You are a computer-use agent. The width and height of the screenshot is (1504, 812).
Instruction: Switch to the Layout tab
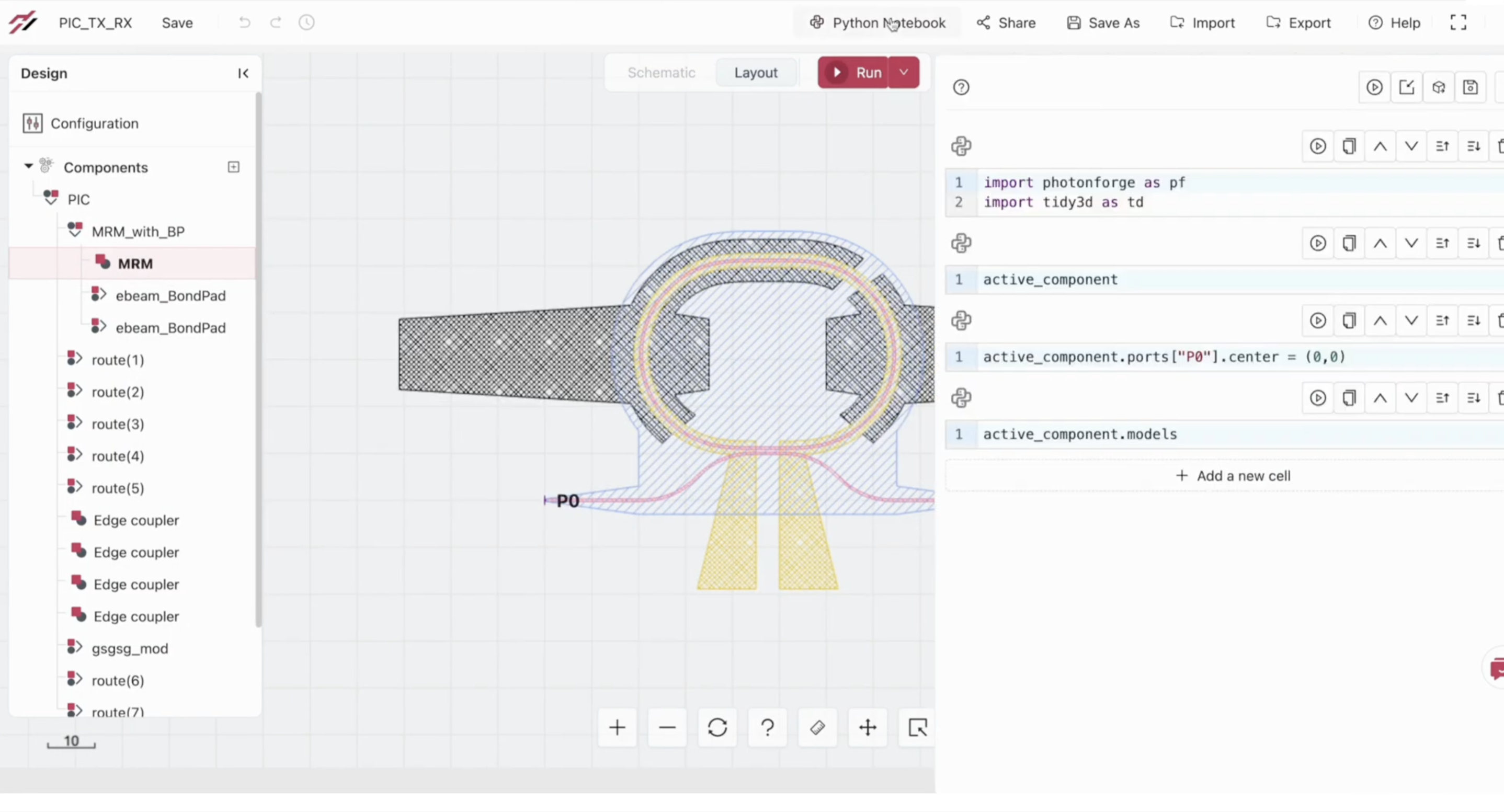click(756, 72)
